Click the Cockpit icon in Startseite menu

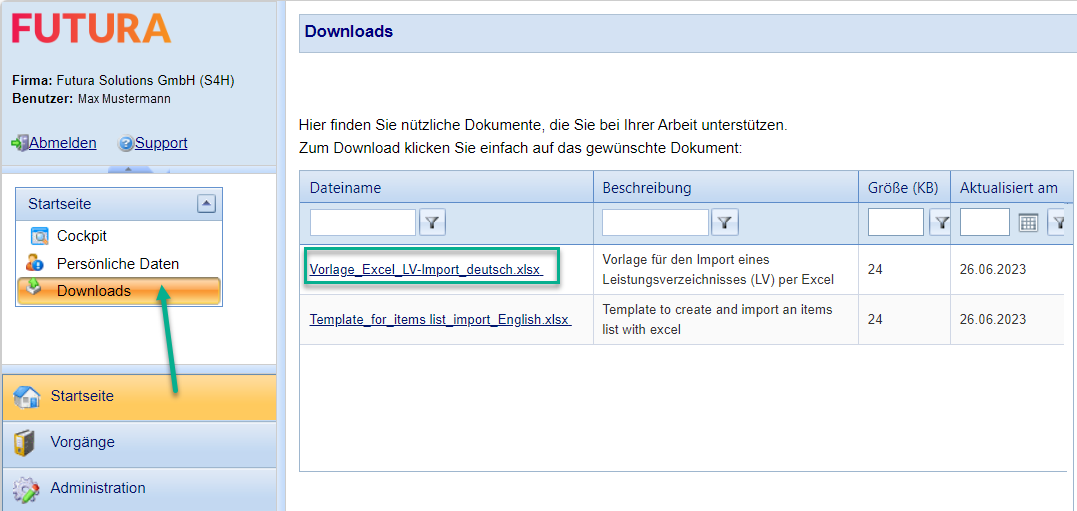pos(40,237)
